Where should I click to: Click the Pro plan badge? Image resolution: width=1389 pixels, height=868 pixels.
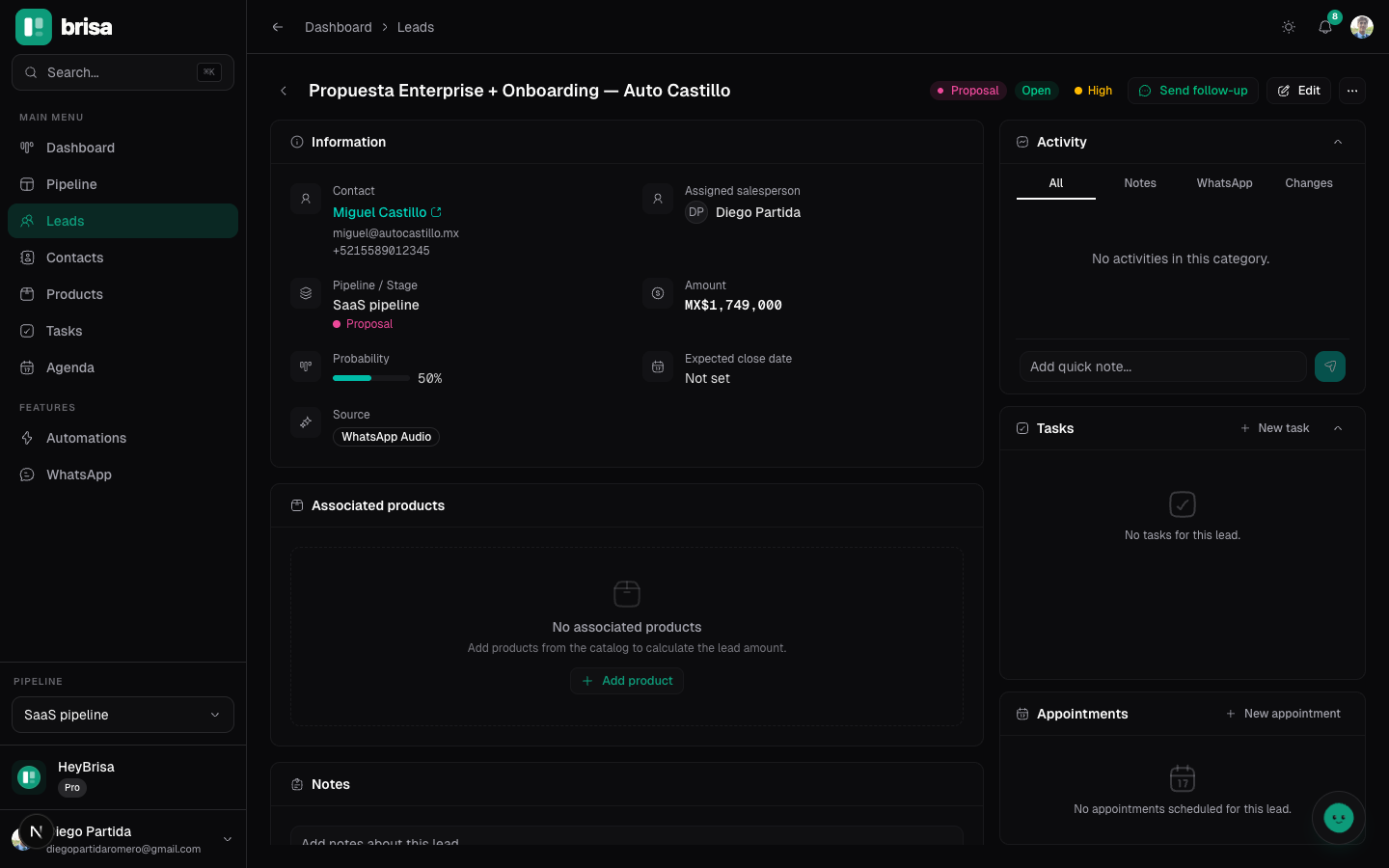[72, 788]
